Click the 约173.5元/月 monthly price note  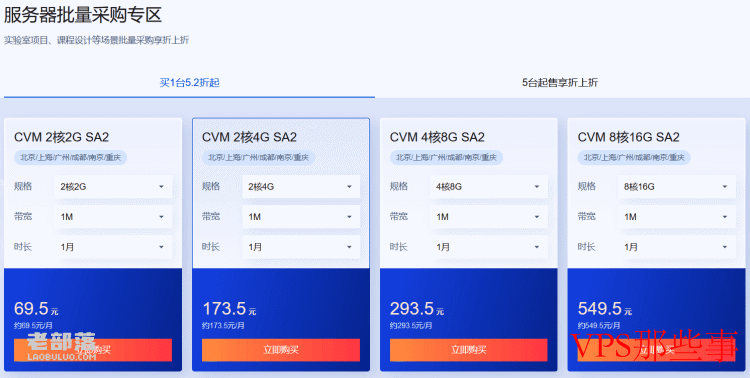pyautogui.click(x=223, y=326)
